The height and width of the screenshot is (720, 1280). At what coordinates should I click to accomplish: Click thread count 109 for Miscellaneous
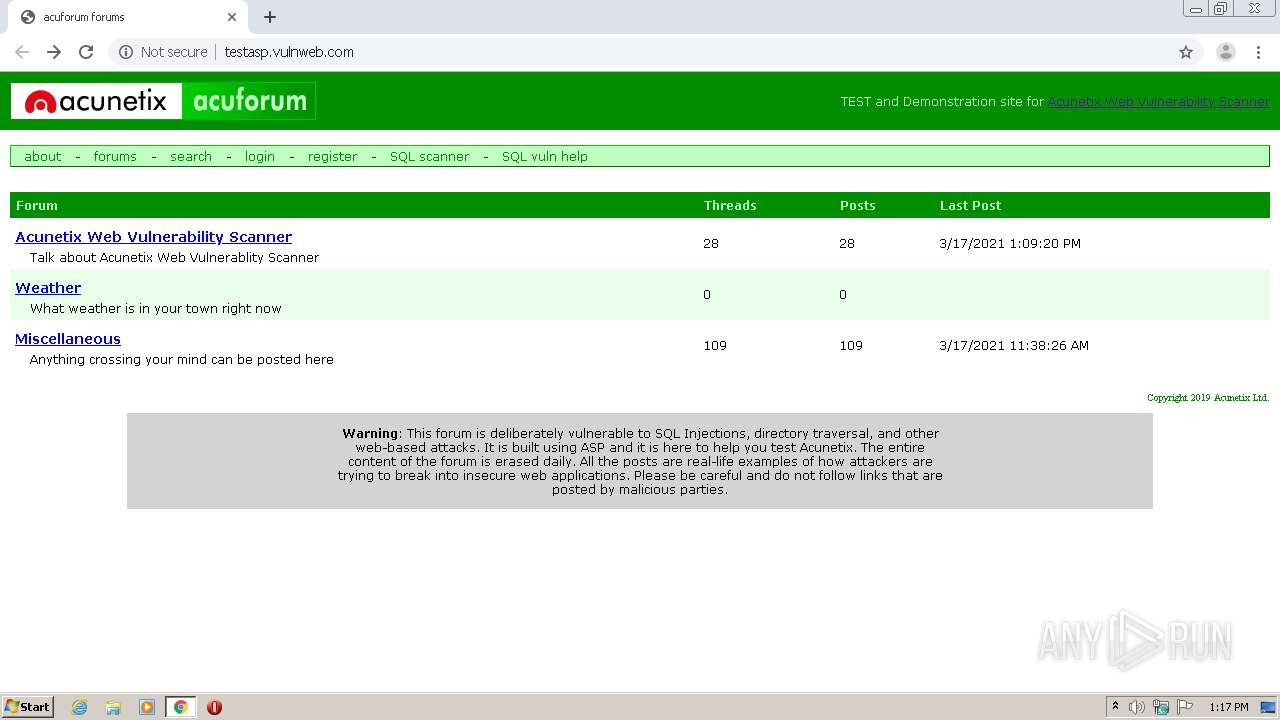(x=715, y=345)
